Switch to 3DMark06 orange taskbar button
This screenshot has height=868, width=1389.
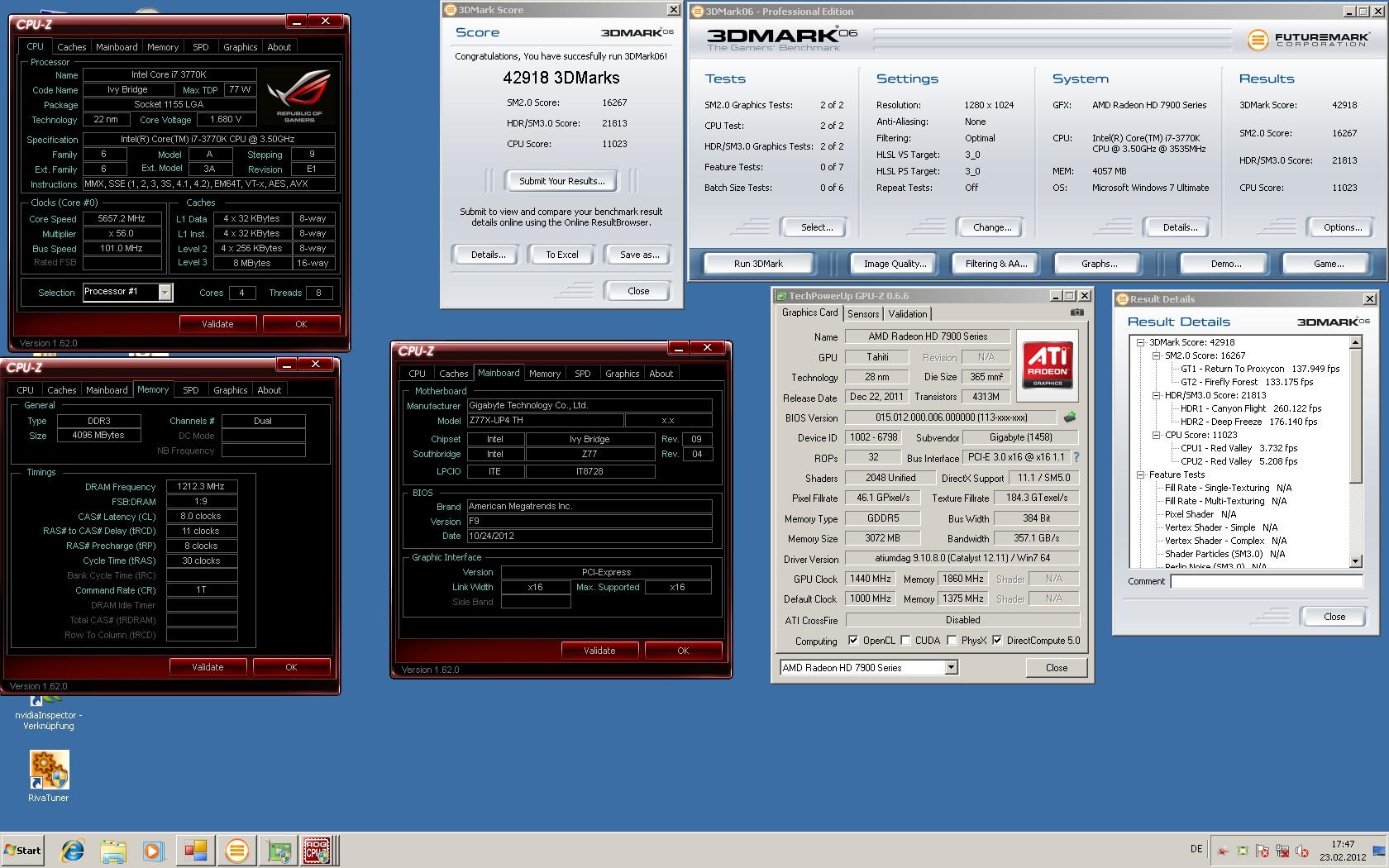(237, 850)
